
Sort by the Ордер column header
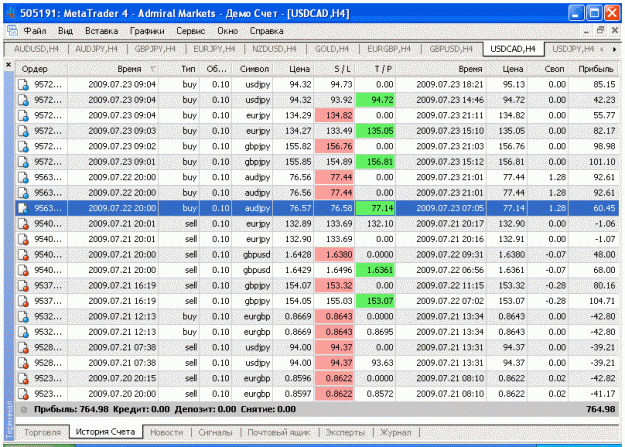coord(41,69)
